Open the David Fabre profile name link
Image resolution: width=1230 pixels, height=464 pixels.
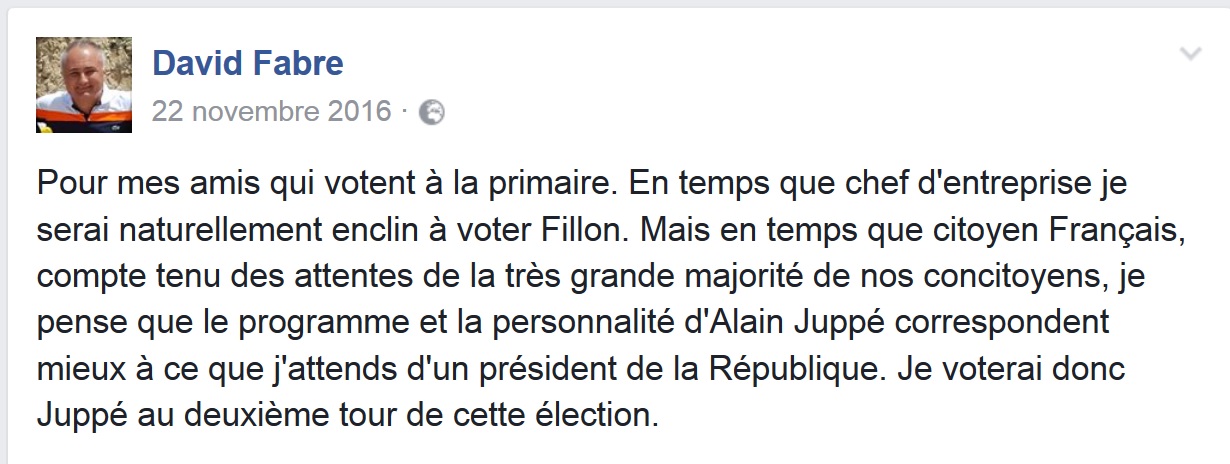(247, 64)
